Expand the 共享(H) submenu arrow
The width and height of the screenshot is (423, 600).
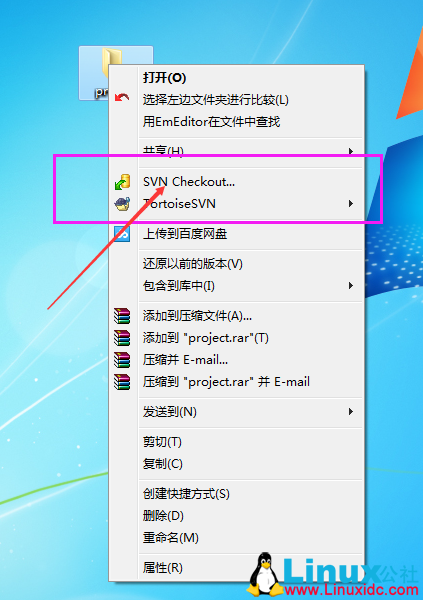coord(351,152)
